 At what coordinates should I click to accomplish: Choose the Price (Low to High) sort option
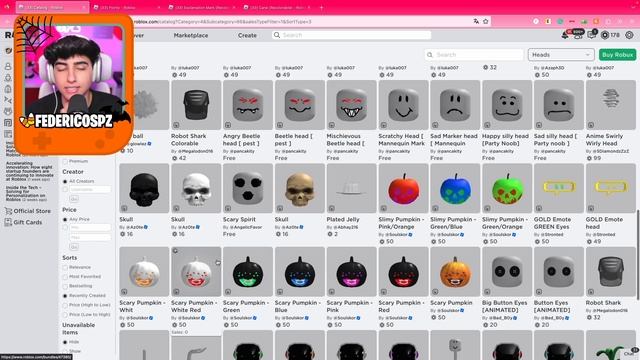pyautogui.click(x=65, y=315)
